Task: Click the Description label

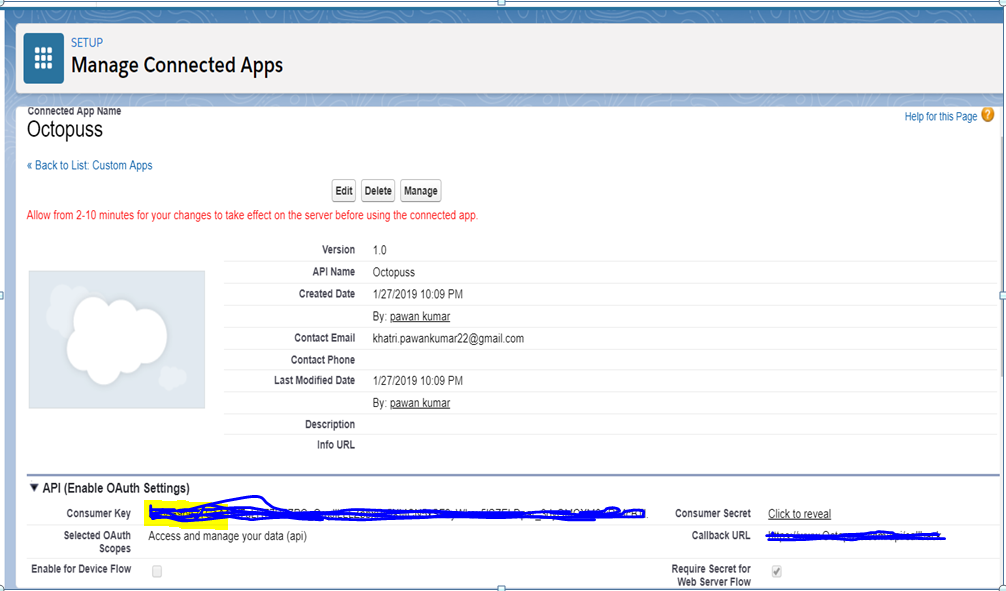Action: (330, 424)
